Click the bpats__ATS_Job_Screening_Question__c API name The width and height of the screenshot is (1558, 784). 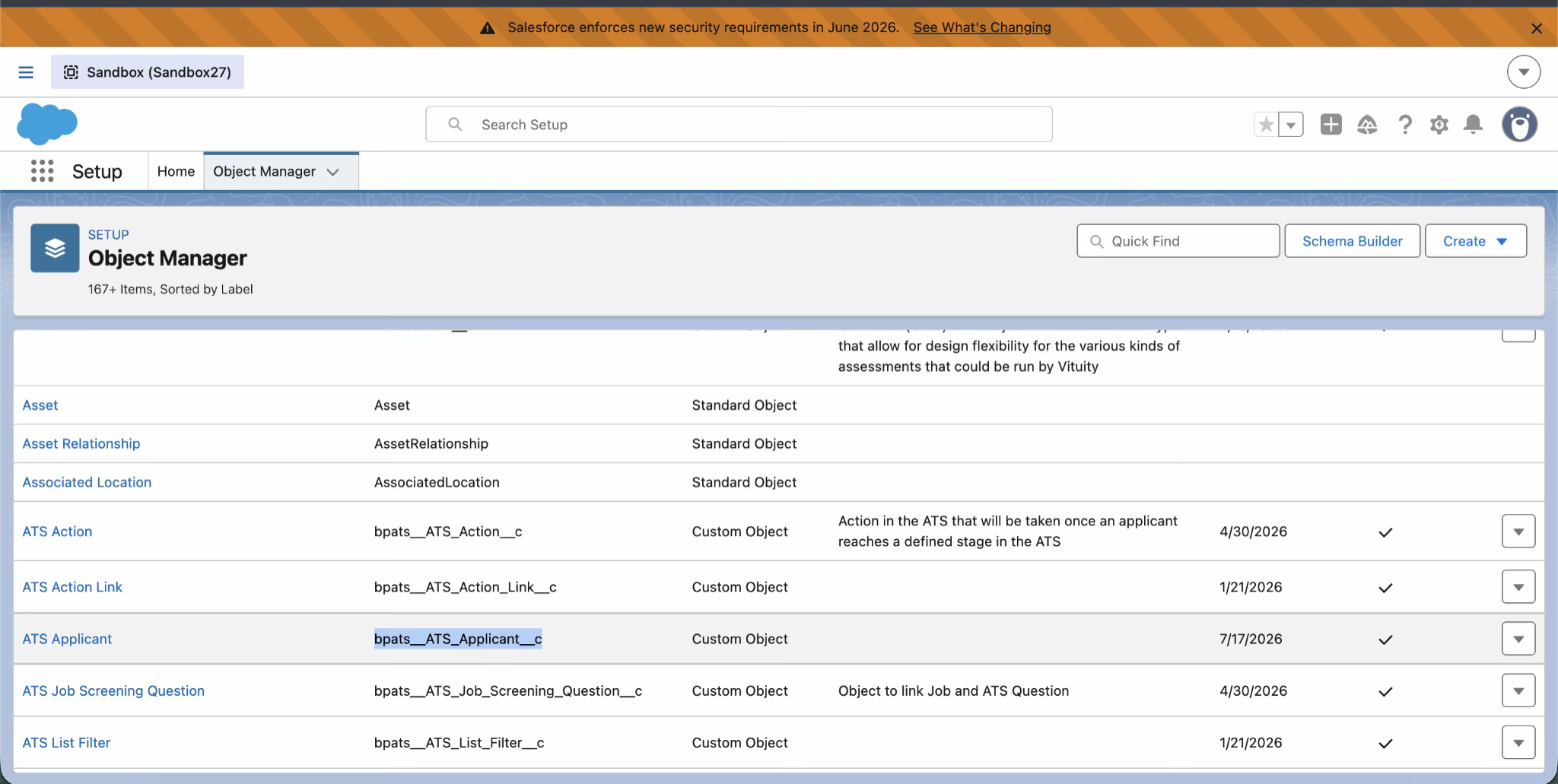click(508, 690)
